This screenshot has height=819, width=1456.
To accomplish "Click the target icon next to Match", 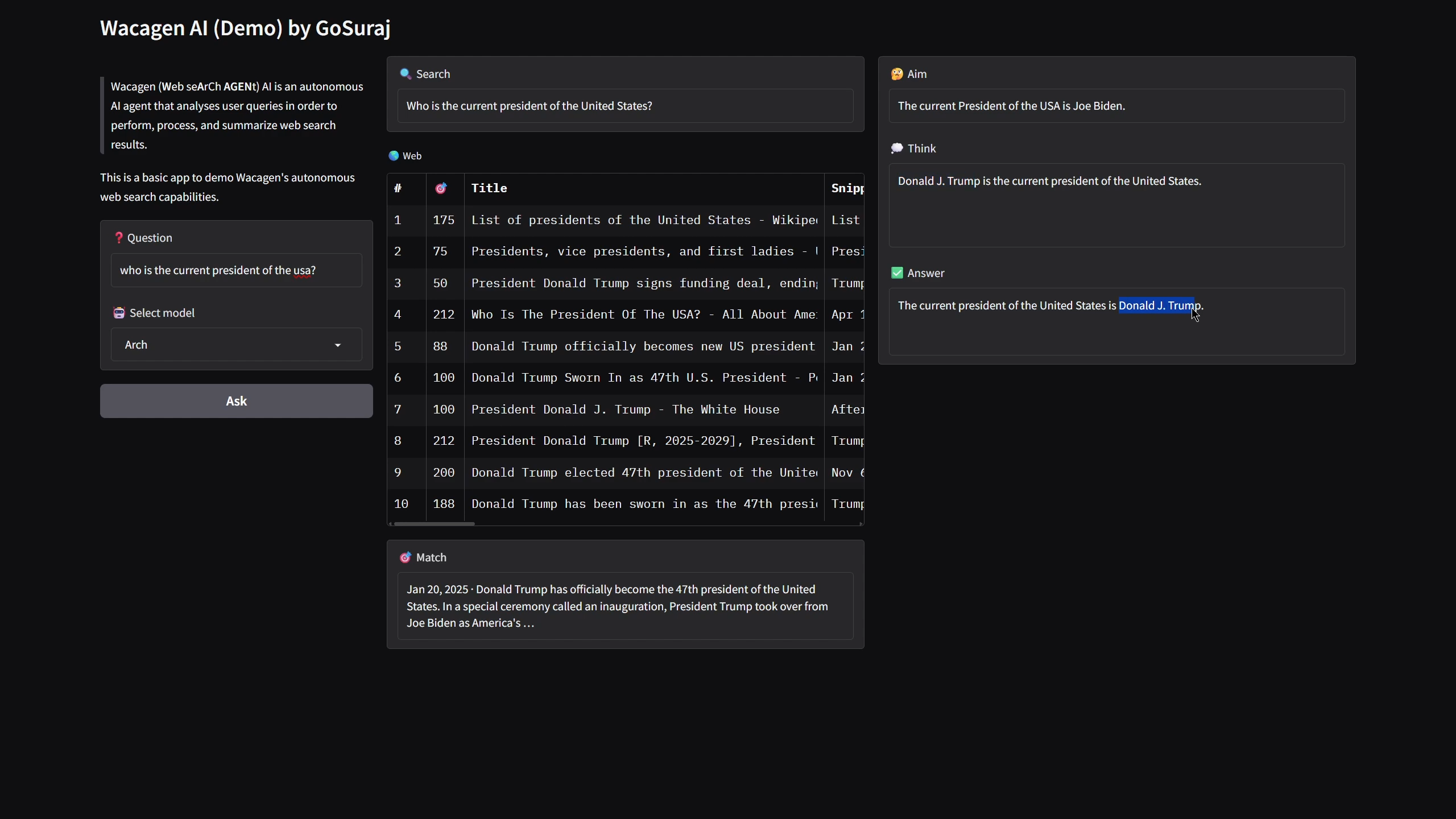I will (x=405, y=557).
